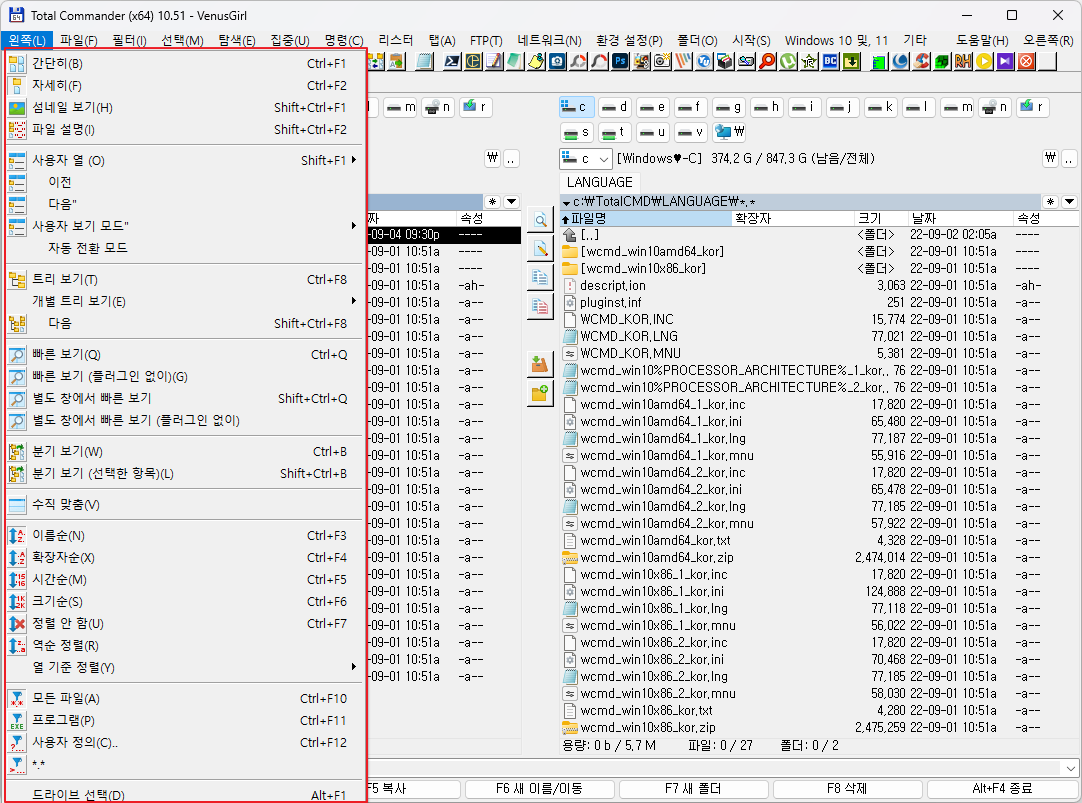Image resolution: width=1082 pixels, height=803 pixels.
Task: Launch PowerShell from the toolbar
Action: tap(452, 61)
